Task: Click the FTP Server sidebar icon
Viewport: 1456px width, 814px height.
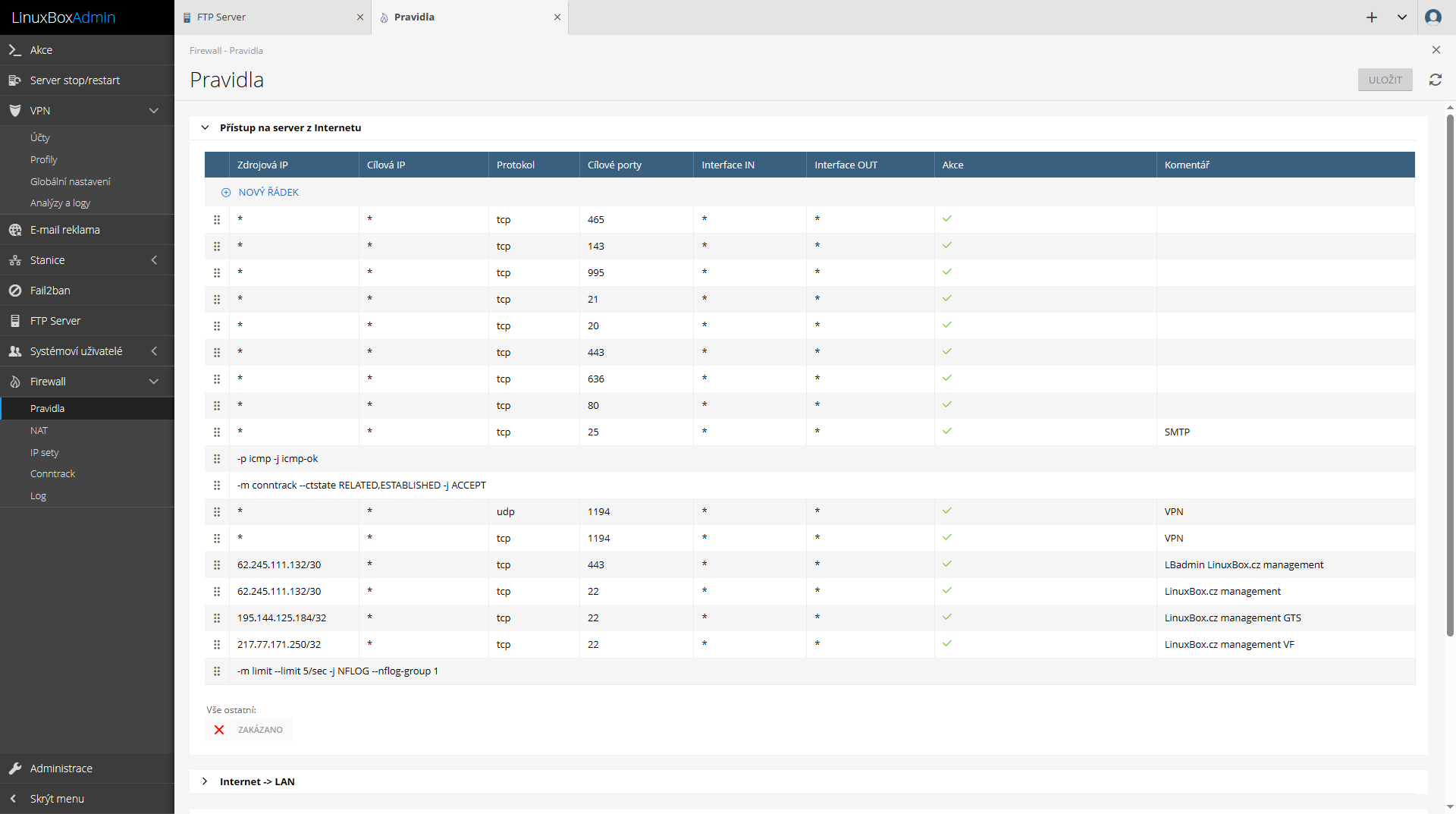Action: [14, 321]
